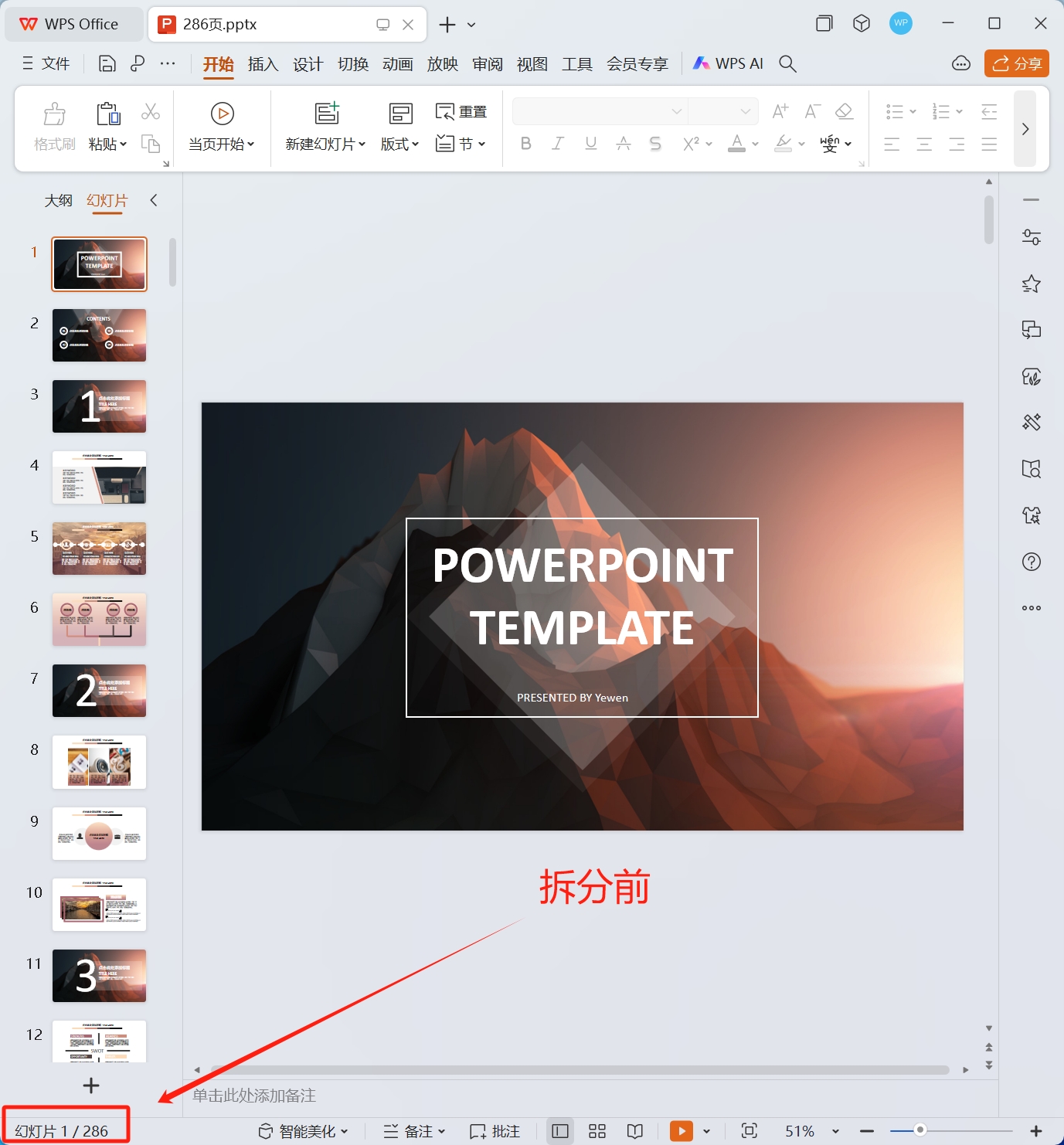The width and height of the screenshot is (1064, 1145).
Task: Select slide 5 thumbnail
Action: tap(99, 549)
